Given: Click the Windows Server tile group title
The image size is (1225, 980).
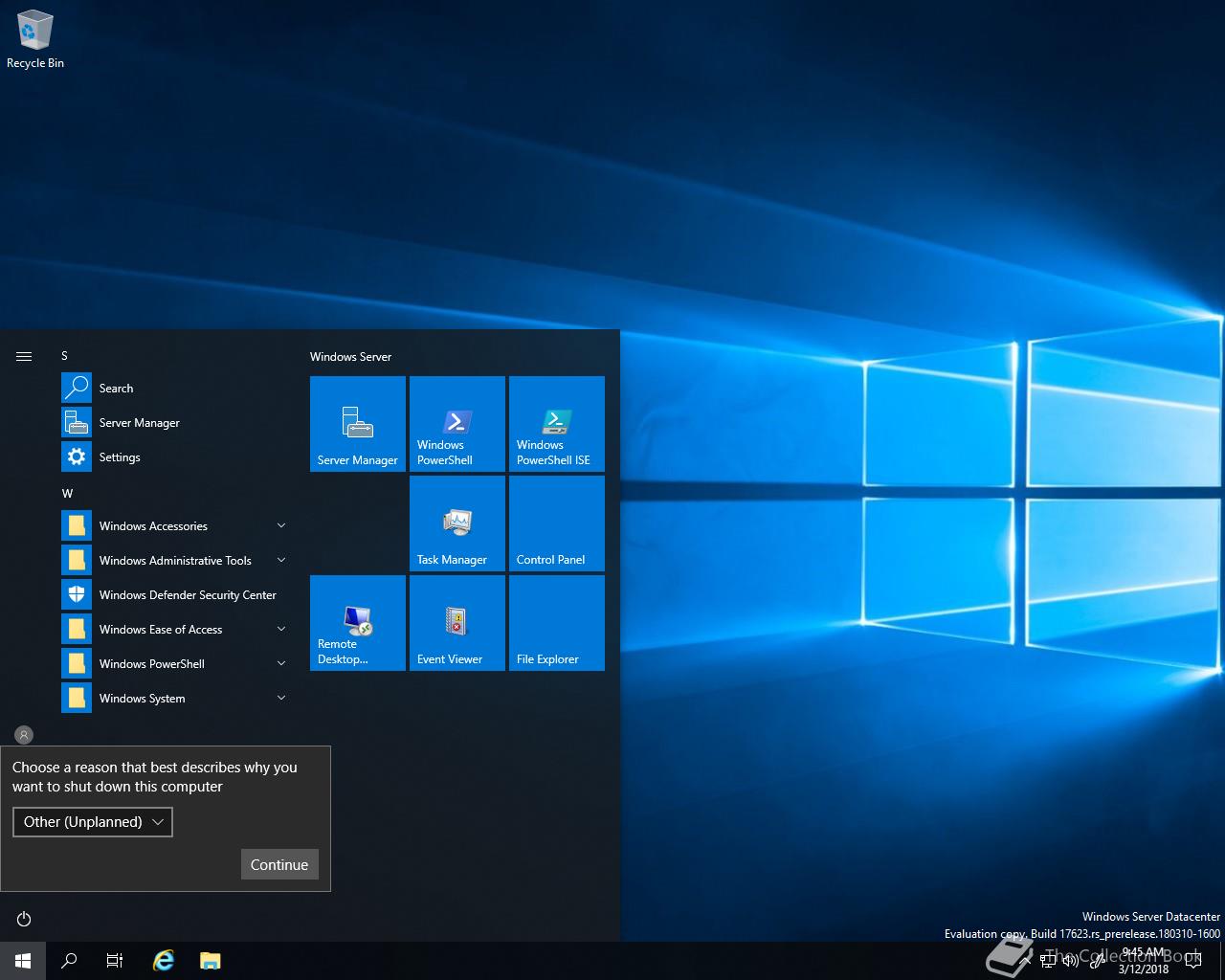Looking at the screenshot, I should (x=350, y=357).
